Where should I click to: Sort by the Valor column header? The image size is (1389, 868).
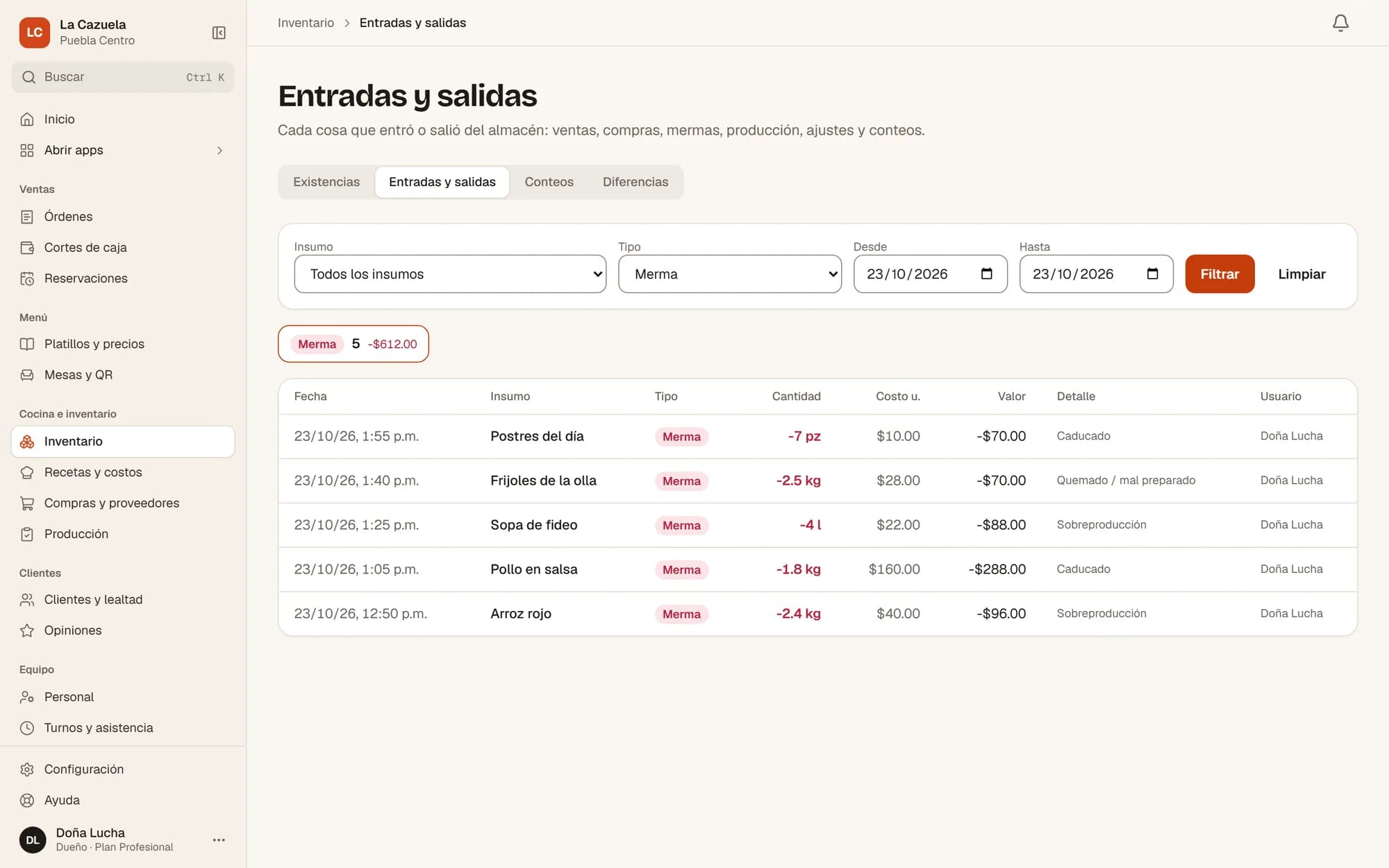1011,397
